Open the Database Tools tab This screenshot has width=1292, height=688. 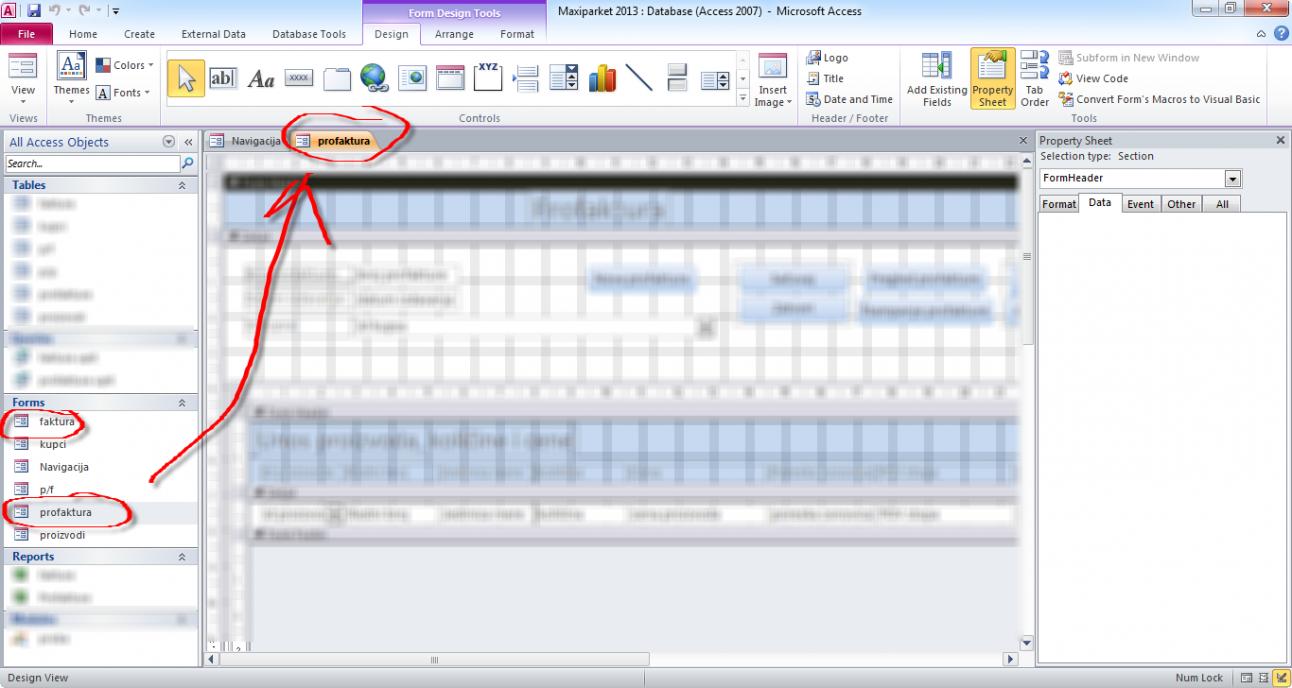click(309, 34)
